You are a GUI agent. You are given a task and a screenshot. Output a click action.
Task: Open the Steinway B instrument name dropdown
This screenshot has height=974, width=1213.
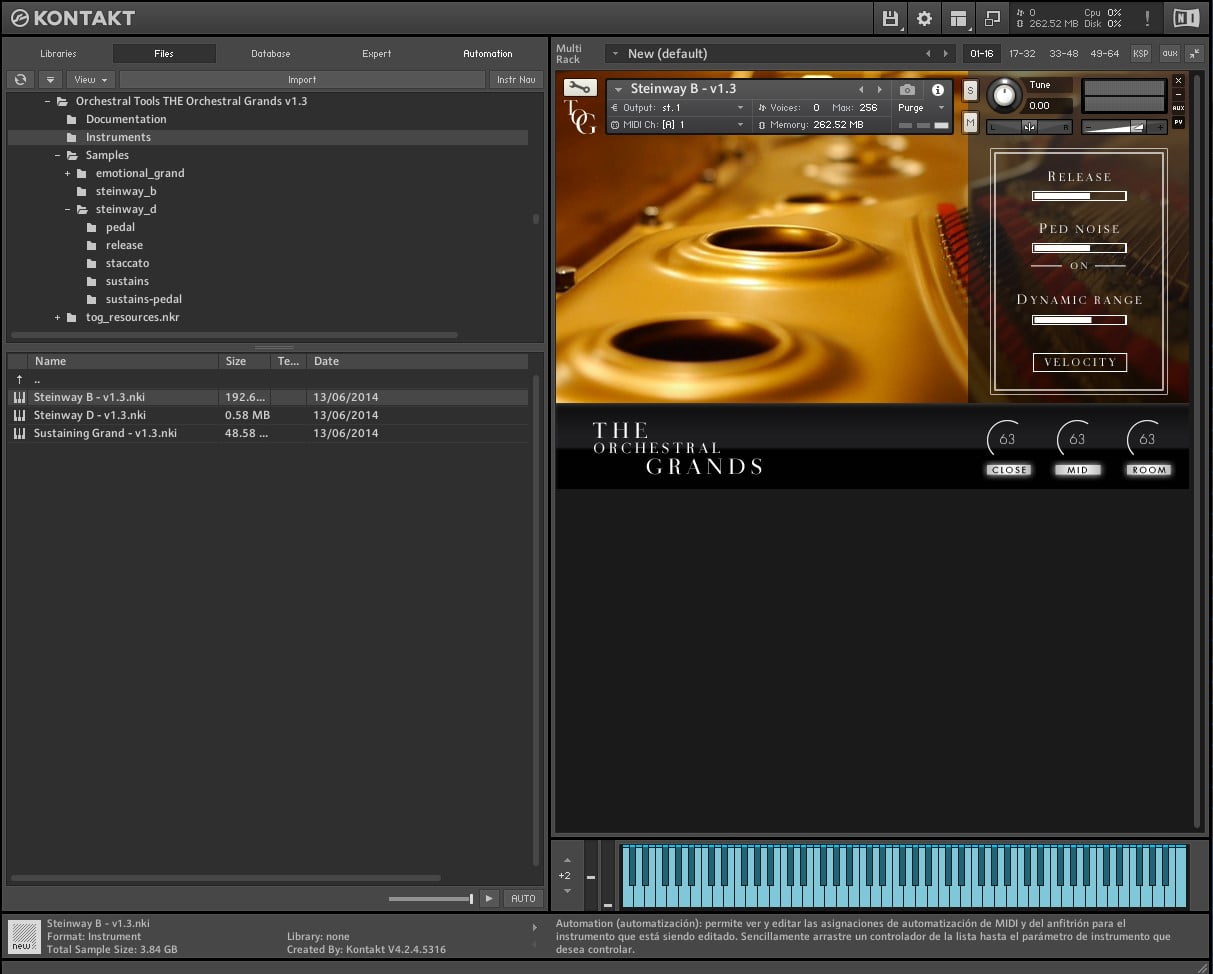pos(620,89)
